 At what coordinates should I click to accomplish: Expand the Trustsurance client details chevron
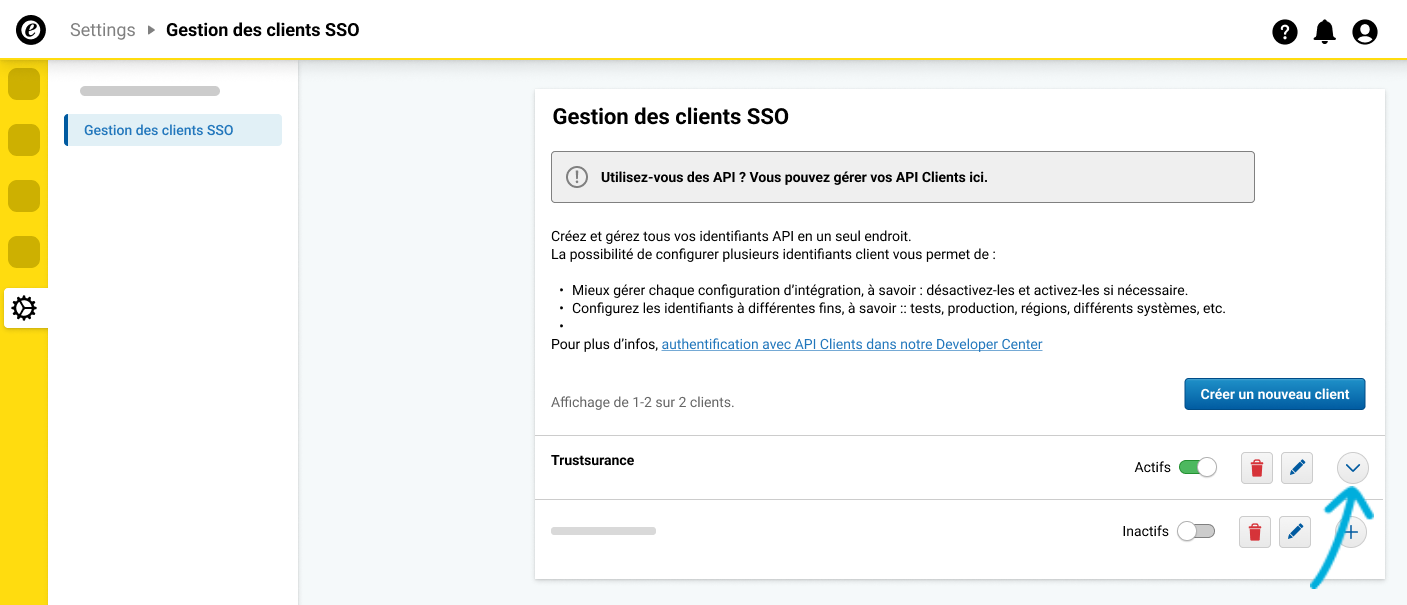coord(1352,467)
